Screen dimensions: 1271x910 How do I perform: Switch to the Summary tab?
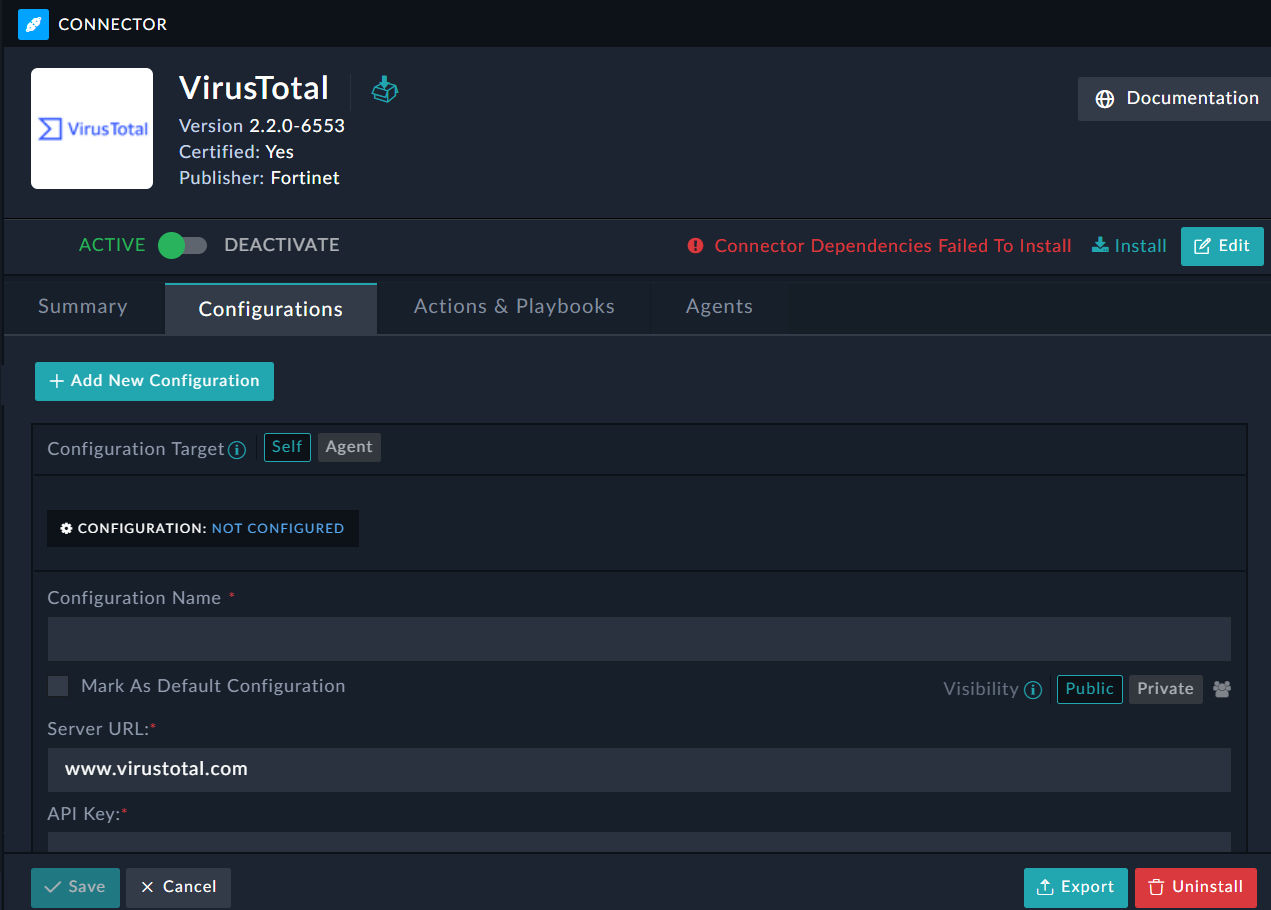[x=83, y=307]
